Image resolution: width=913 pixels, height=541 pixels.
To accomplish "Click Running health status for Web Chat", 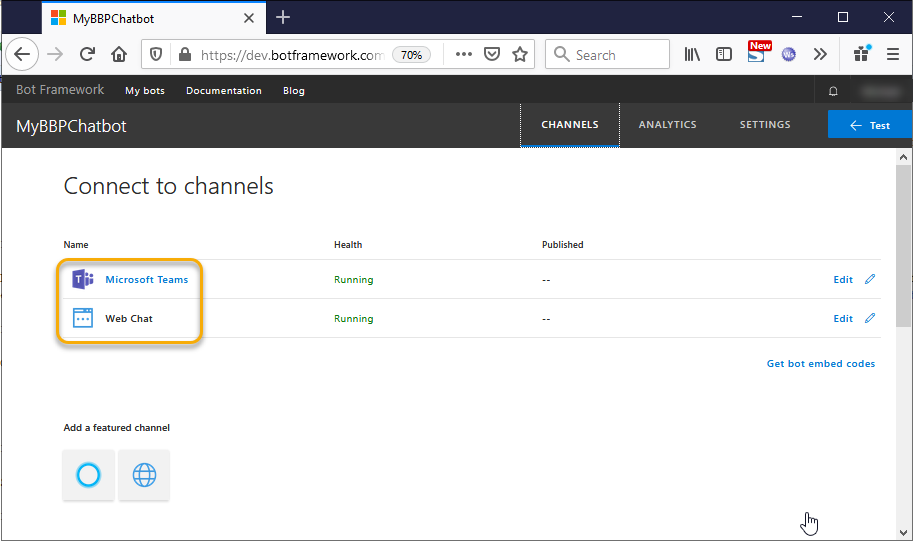I will [x=353, y=319].
